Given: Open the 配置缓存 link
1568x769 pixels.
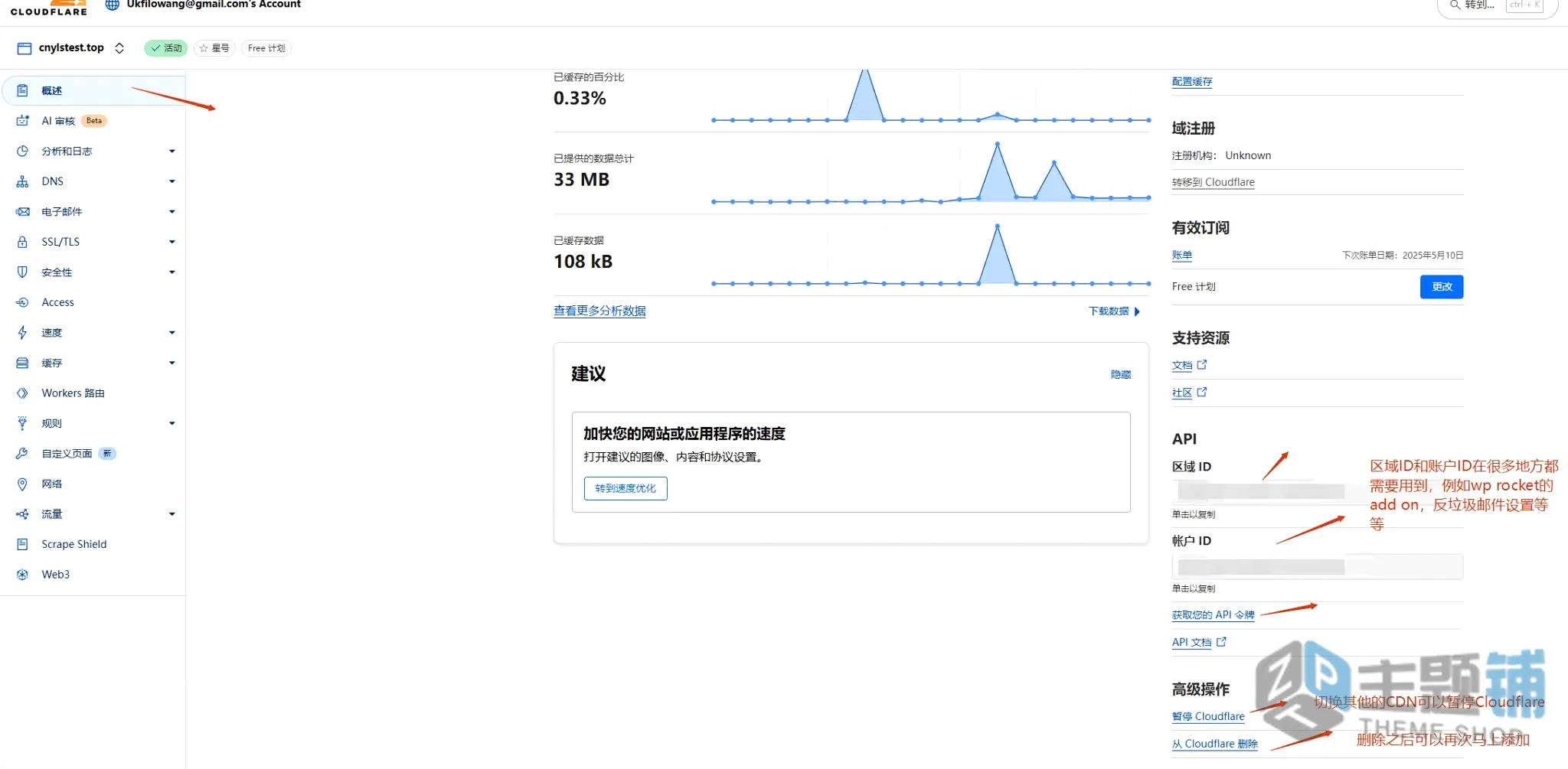Looking at the screenshot, I should coord(1192,82).
